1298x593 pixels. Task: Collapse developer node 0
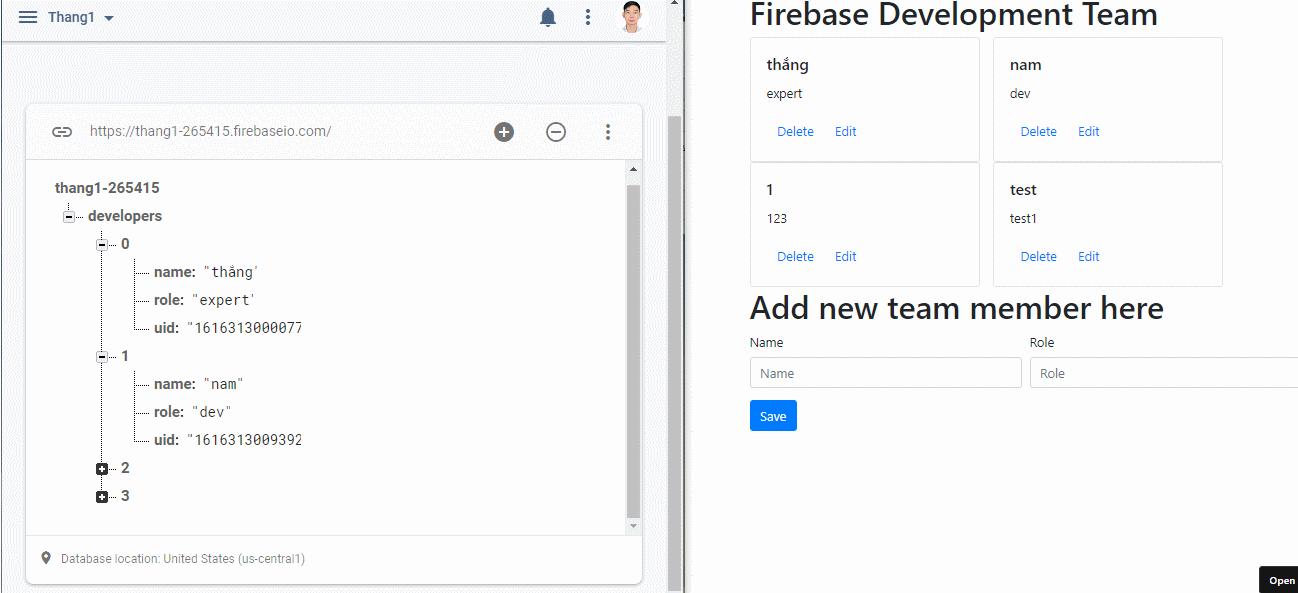102,245
